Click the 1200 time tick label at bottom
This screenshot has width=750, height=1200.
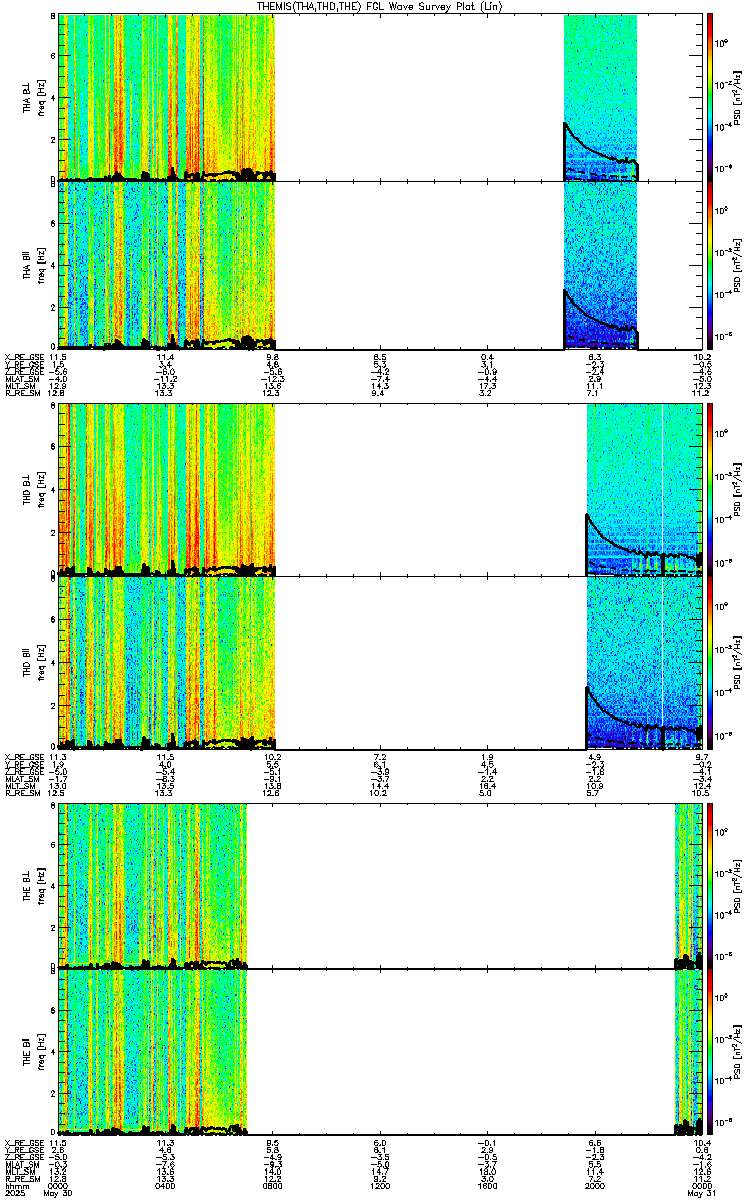coord(380,1186)
